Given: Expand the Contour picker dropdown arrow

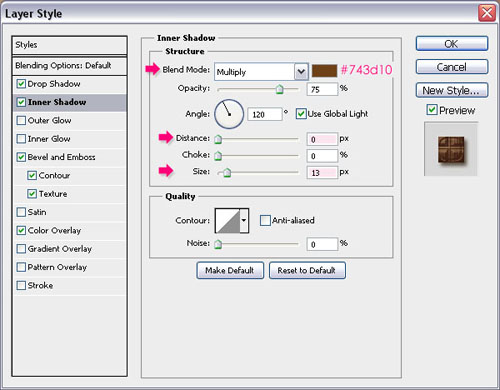Looking at the screenshot, I should pyautogui.click(x=244, y=220).
